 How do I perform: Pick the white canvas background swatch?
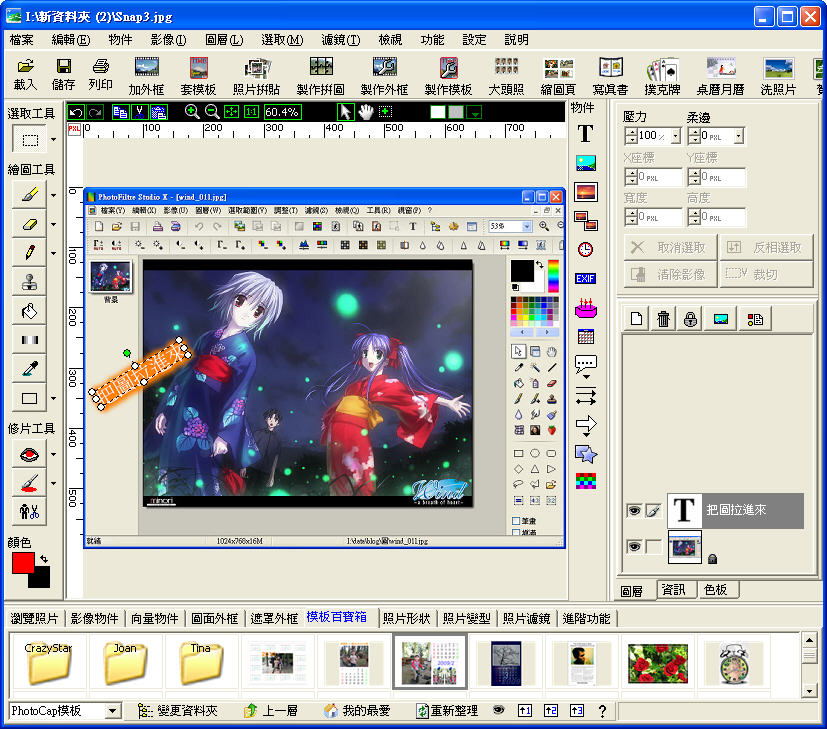click(x=438, y=112)
